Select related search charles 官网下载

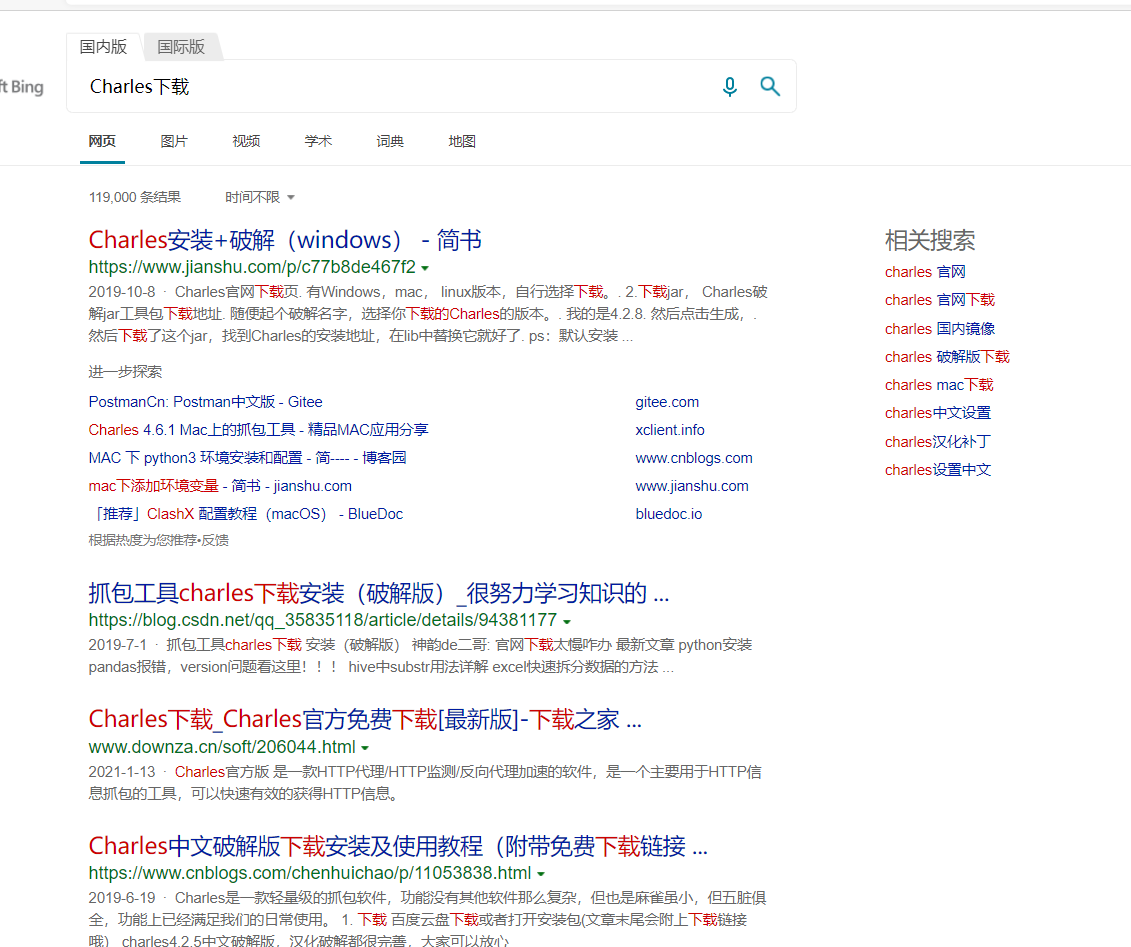(940, 300)
